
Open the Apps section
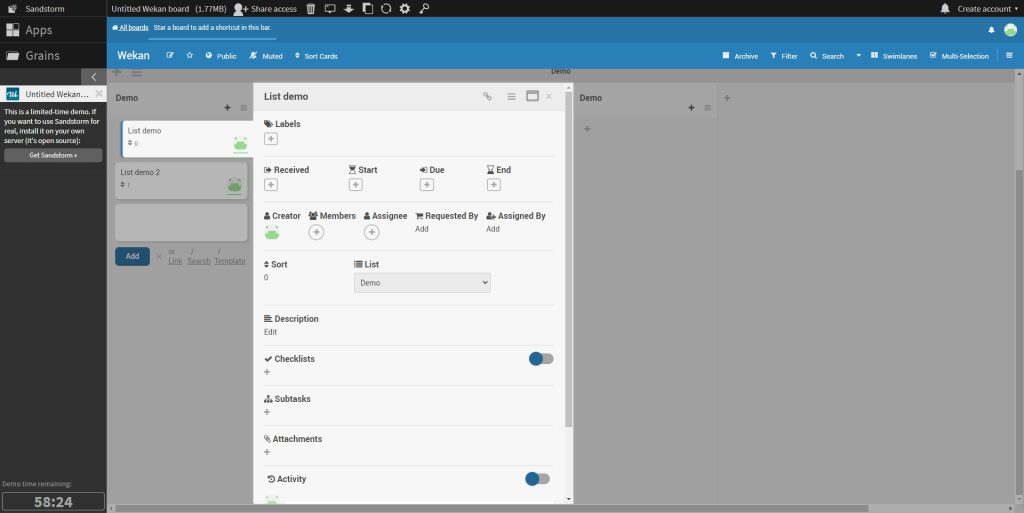[40, 31]
